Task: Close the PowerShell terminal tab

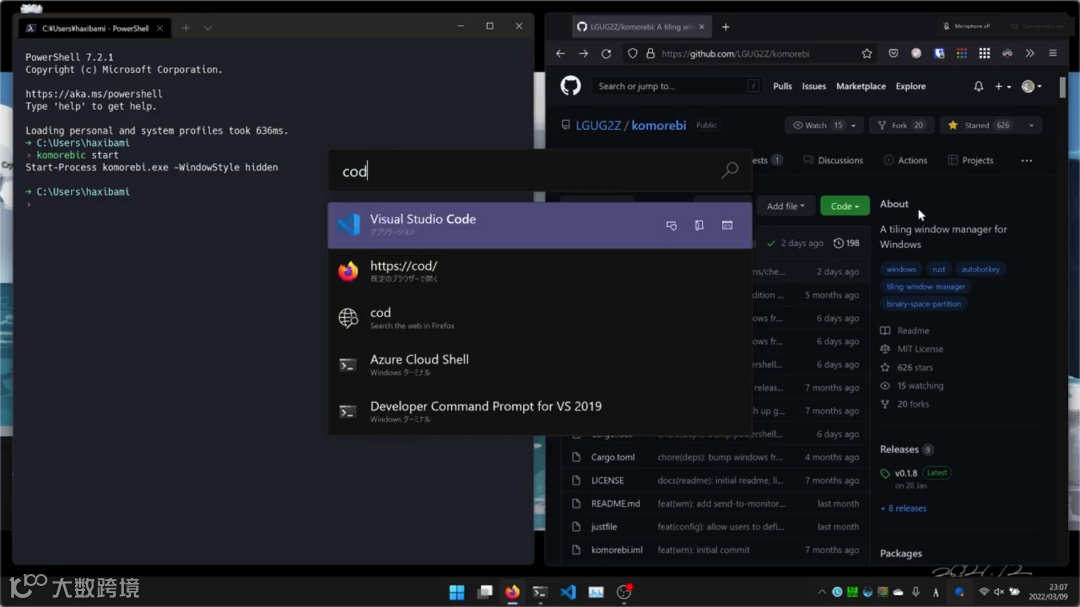Action: 160,28
